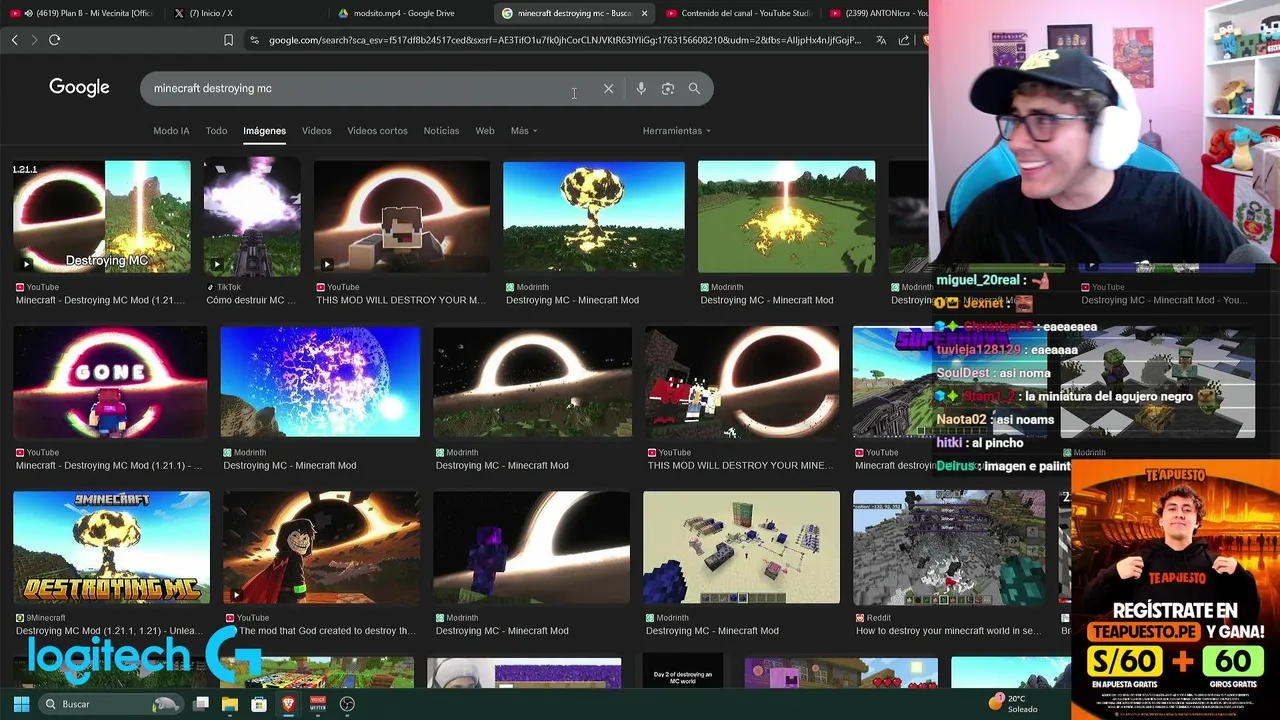Open the yellow ground explosion Modrinth thumbnail

786,217
